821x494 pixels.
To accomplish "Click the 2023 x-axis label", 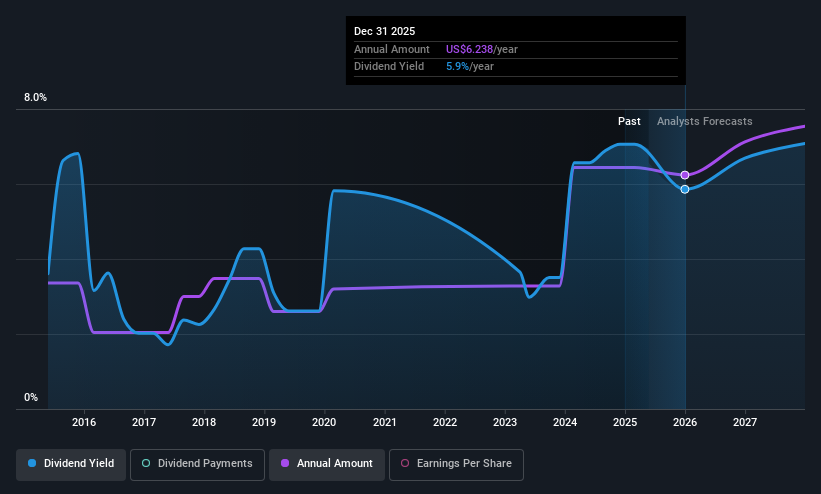I will [505, 422].
